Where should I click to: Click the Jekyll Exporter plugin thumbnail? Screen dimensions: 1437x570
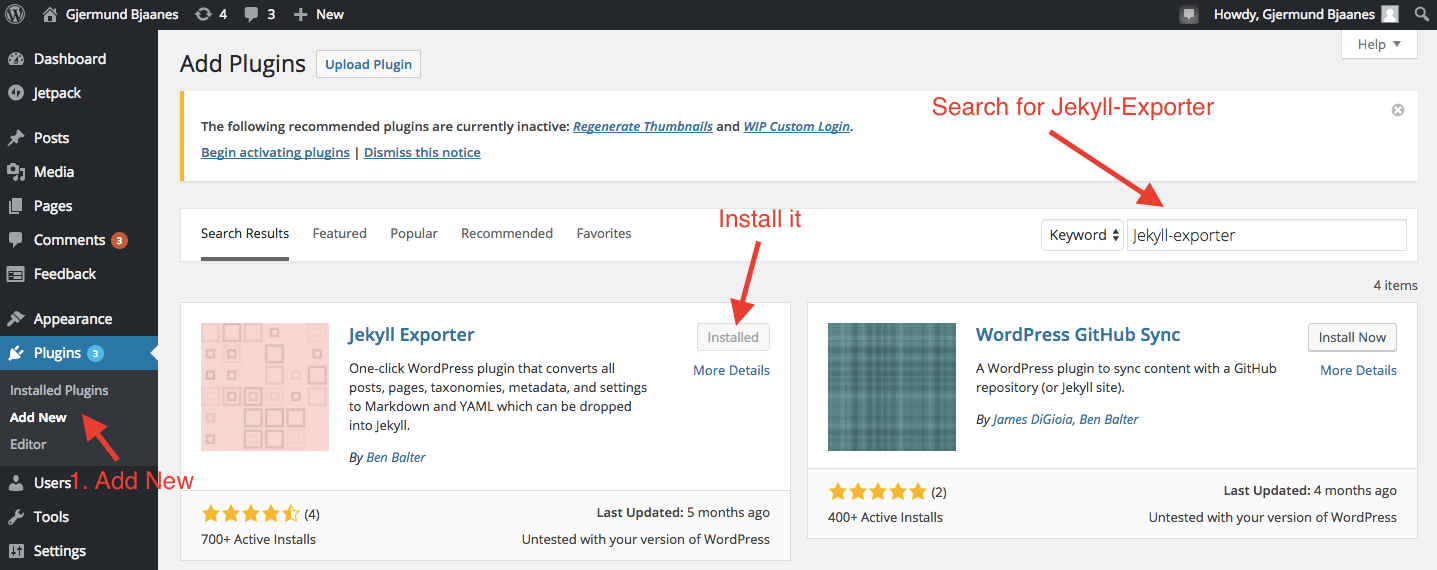tap(265, 387)
